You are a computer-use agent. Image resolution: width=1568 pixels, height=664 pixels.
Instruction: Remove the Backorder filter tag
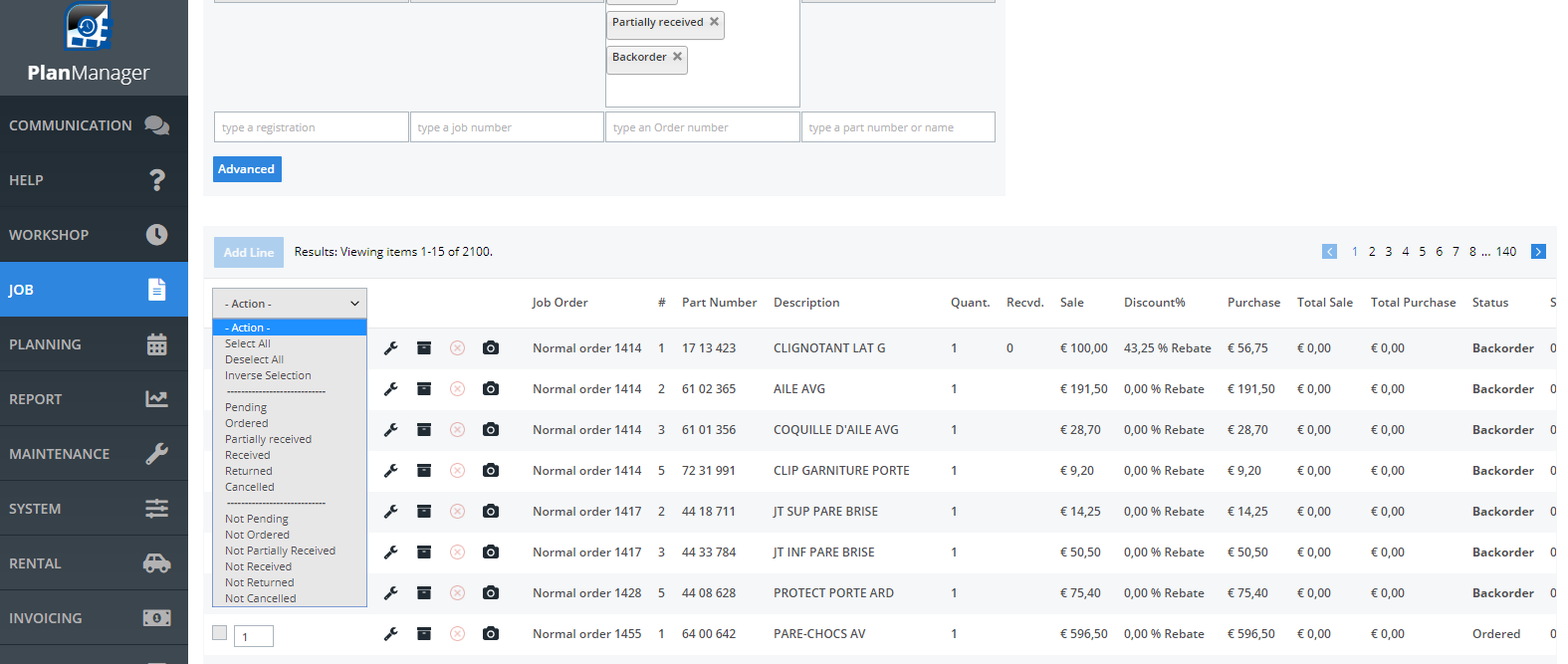pos(677,57)
